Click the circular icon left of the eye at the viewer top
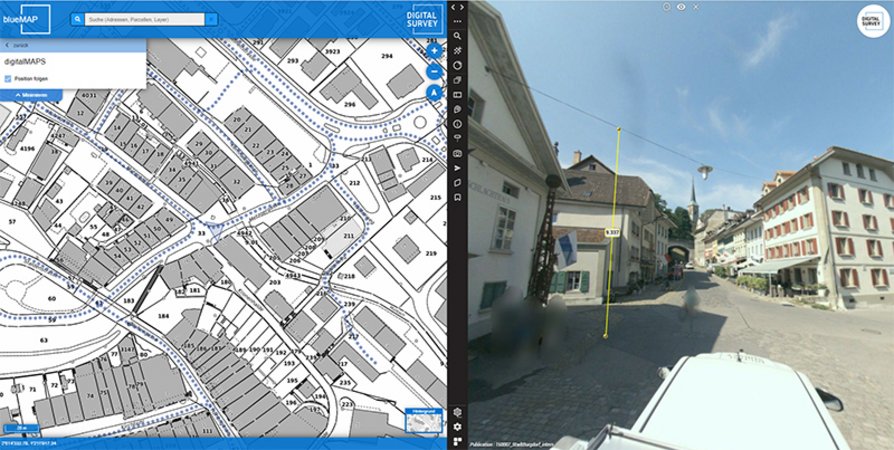 click(667, 7)
